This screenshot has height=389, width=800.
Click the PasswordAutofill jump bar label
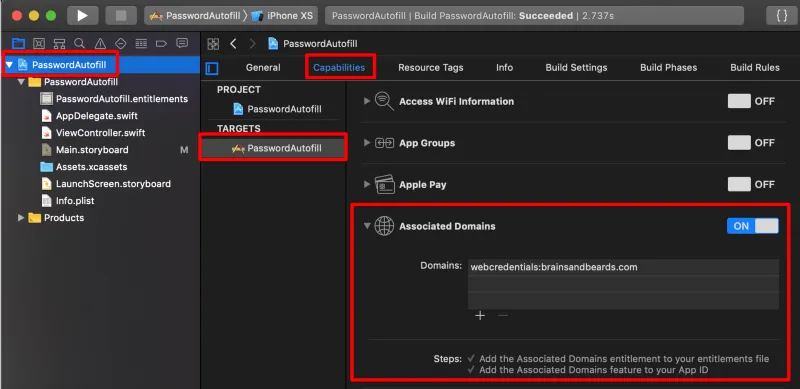320,44
